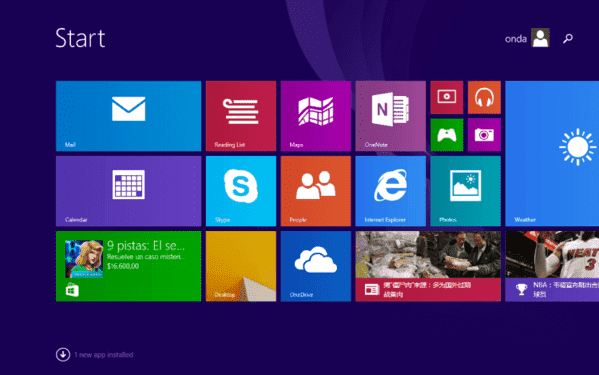Image resolution: width=599 pixels, height=375 pixels.
Task: Open the OneNote tile
Action: tap(390, 116)
